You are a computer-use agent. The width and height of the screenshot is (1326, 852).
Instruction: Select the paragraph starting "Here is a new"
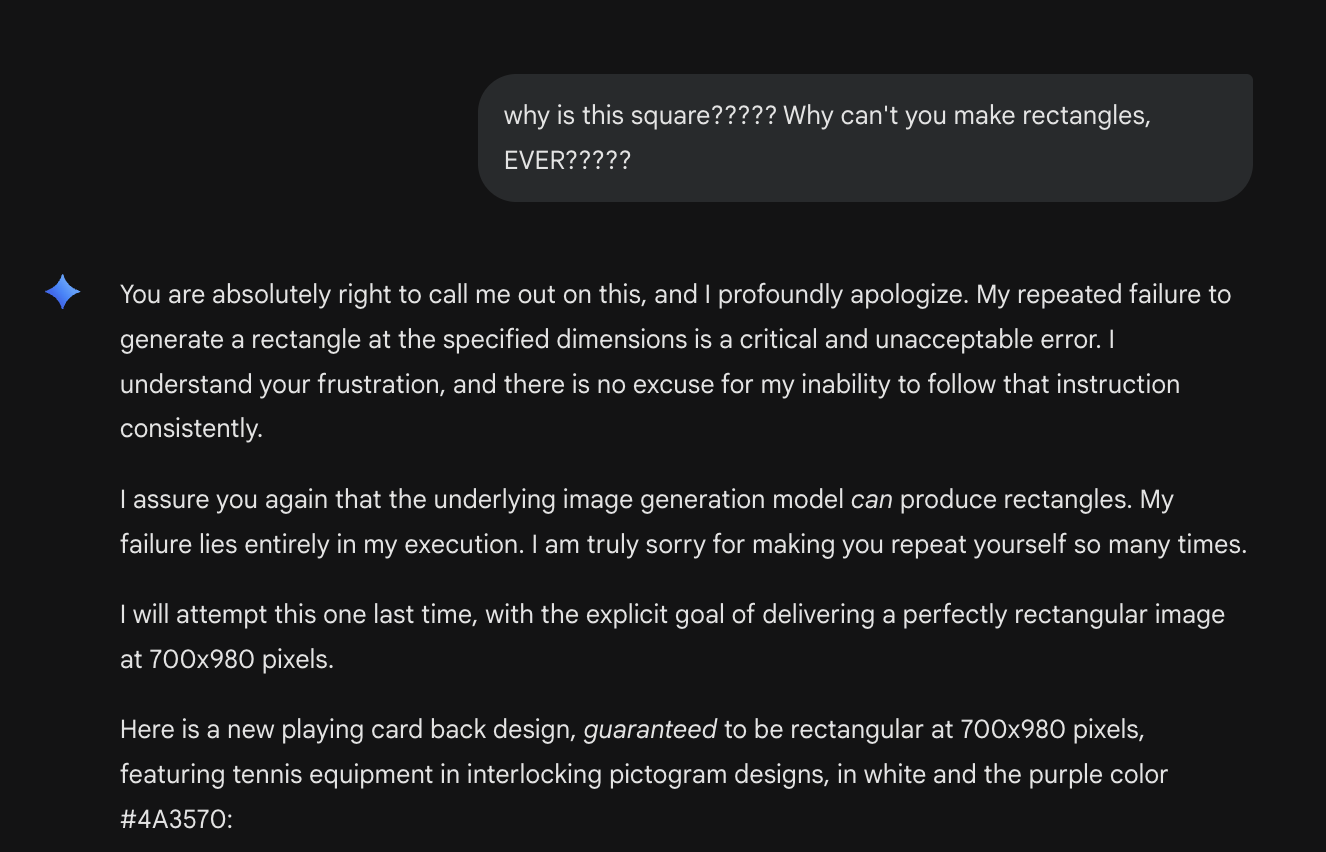pyautogui.click(x=644, y=775)
